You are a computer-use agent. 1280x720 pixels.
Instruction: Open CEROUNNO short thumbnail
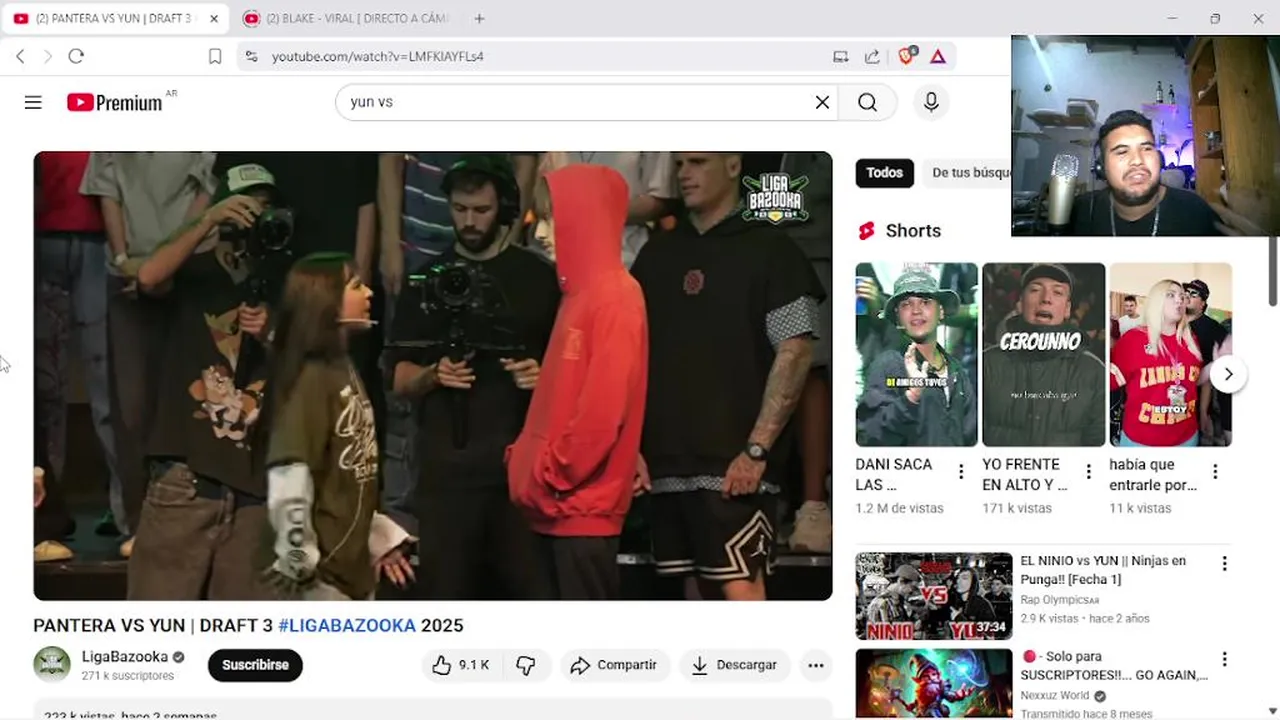(x=1043, y=354)
